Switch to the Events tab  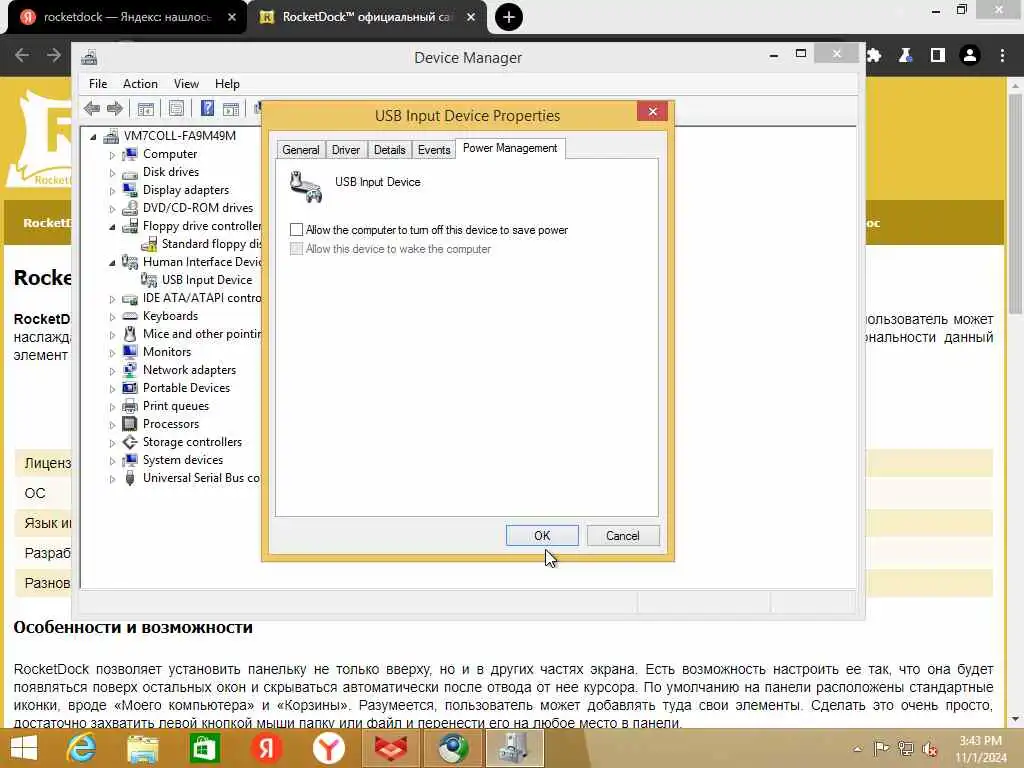tap(434, 150)
